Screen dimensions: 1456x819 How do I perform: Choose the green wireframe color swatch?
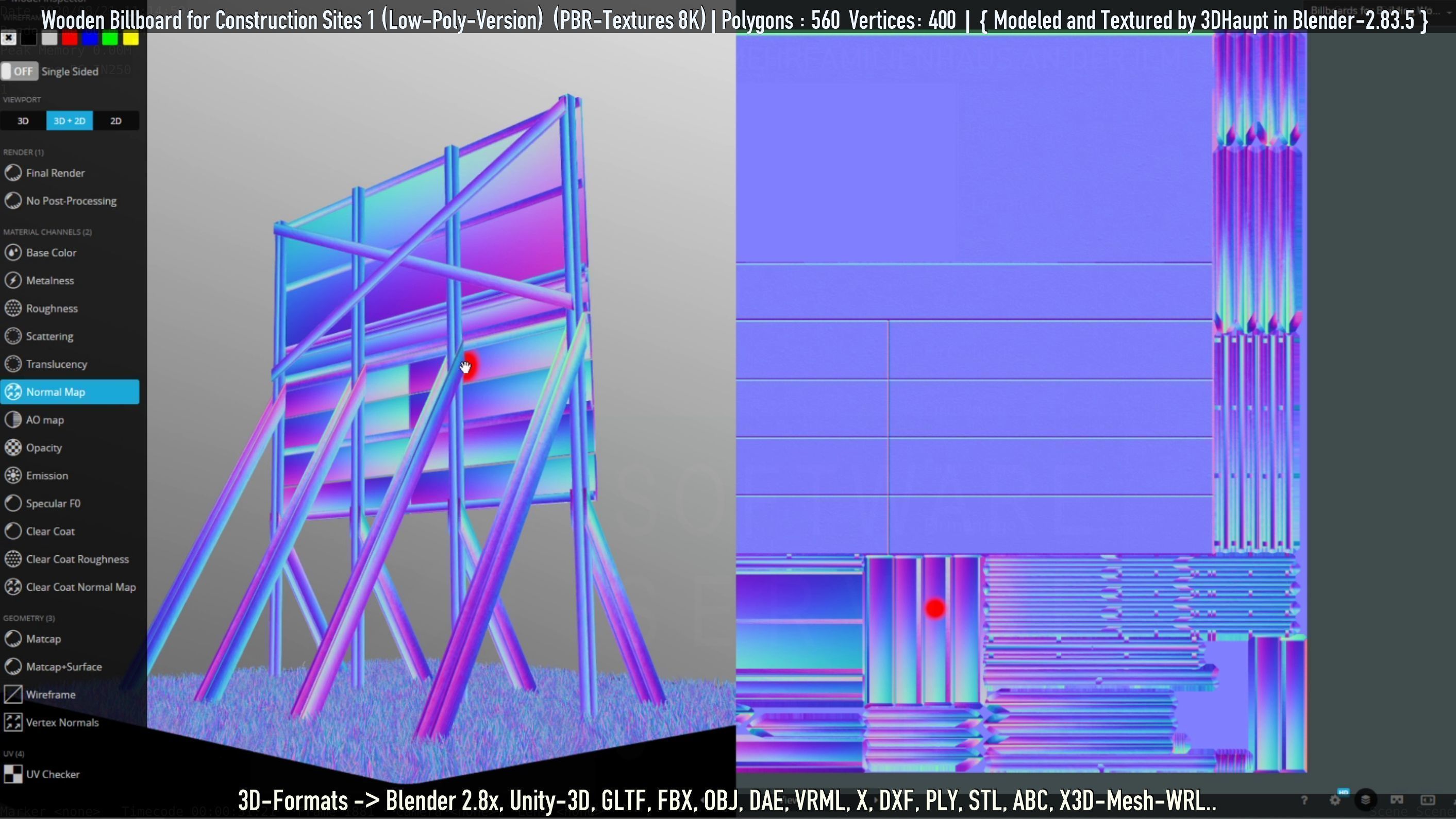(110, 39)
